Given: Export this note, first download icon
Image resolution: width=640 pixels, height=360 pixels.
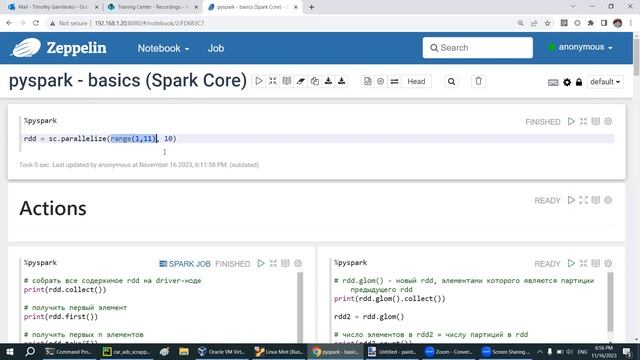Looking at the screenshot, I should (328, 81).
